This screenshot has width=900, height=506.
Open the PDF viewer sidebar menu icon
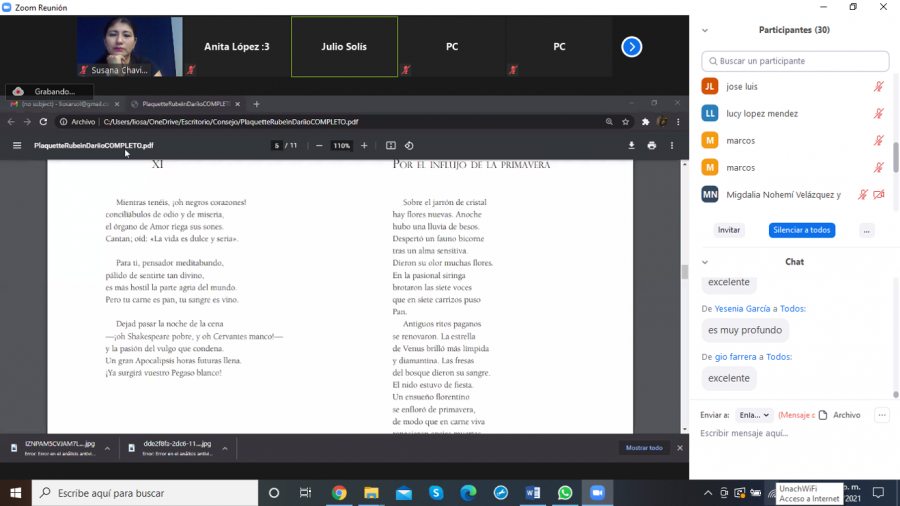tap(17, 146)
